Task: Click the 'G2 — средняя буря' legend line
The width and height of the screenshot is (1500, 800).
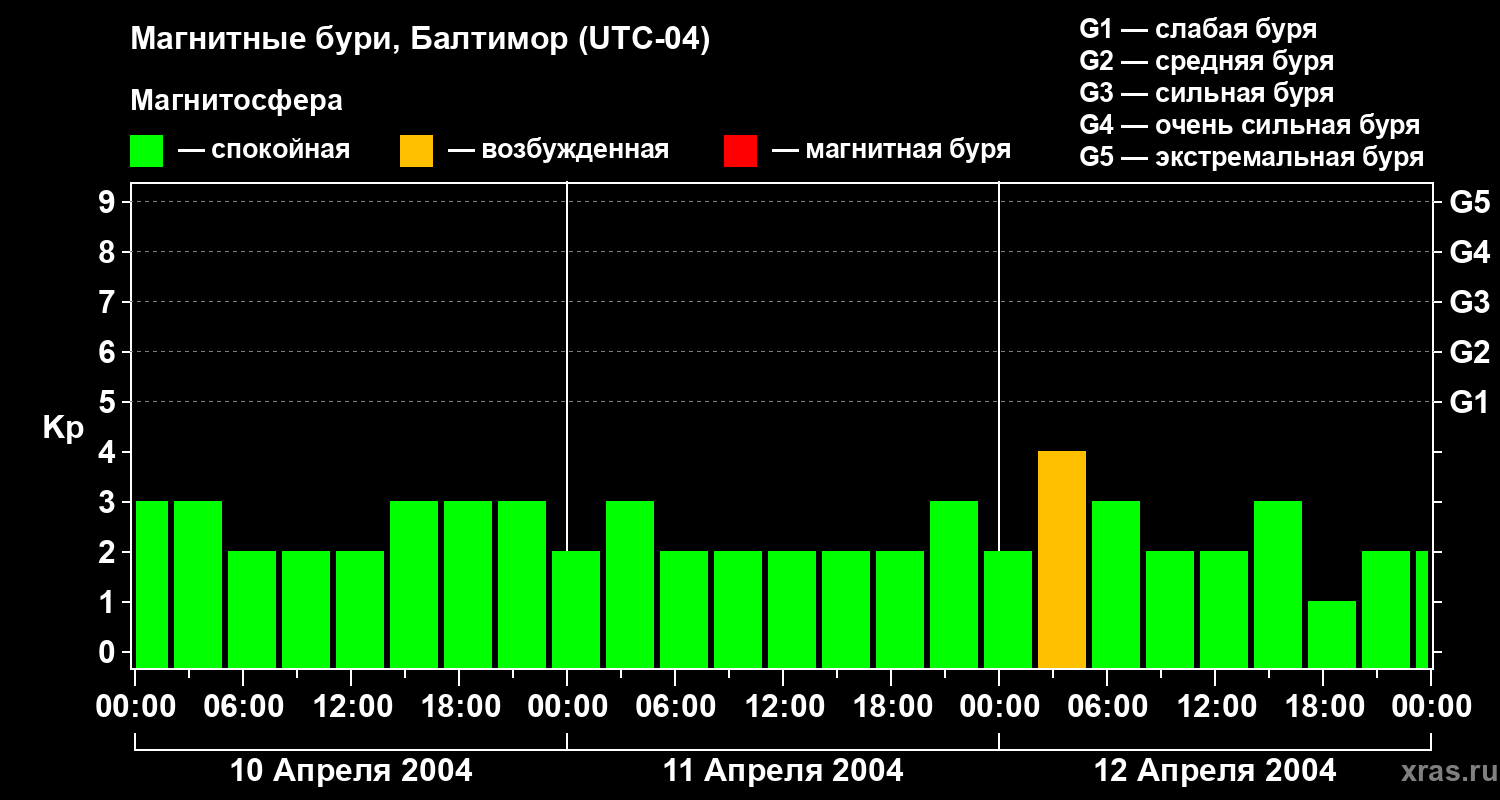Action: 1207,61
